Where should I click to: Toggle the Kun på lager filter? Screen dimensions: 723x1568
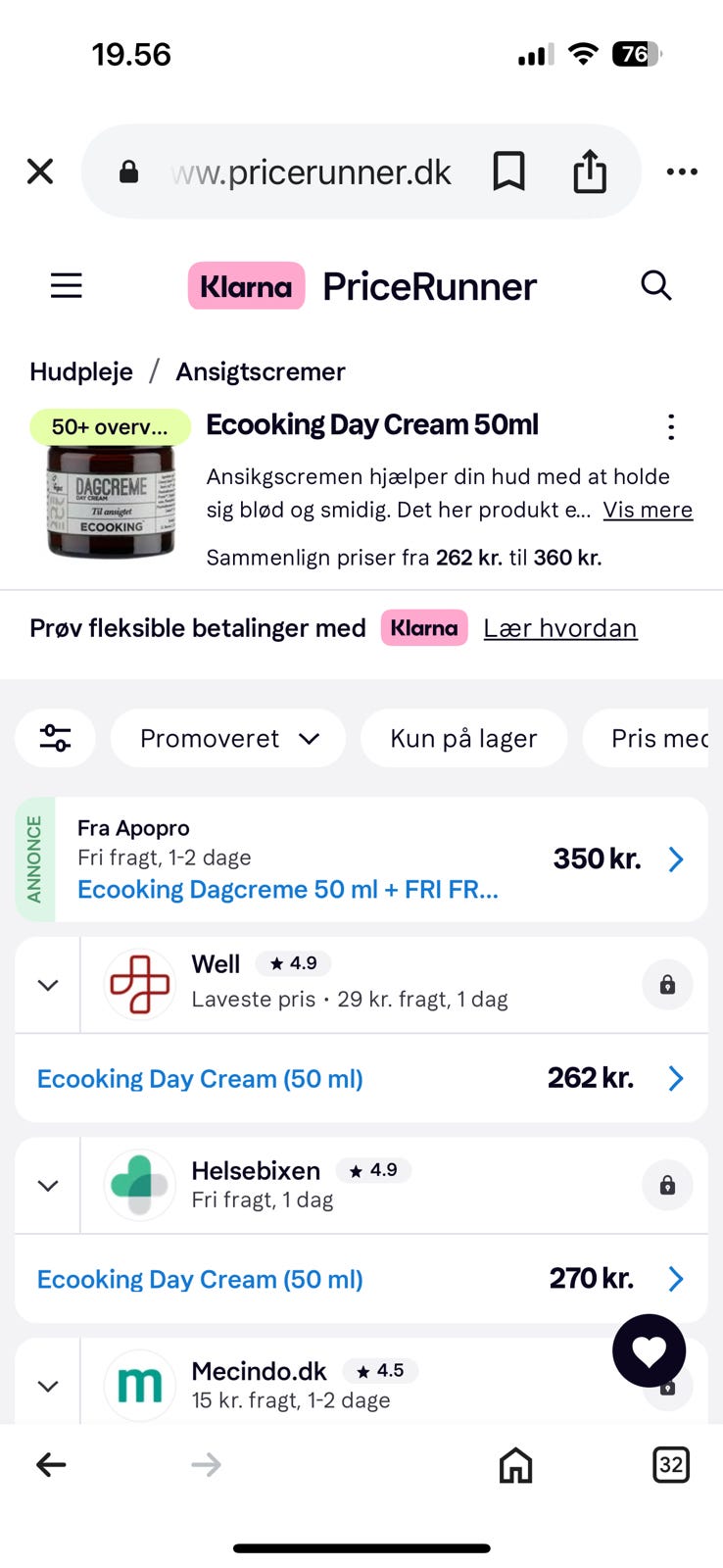coord(463,738)
